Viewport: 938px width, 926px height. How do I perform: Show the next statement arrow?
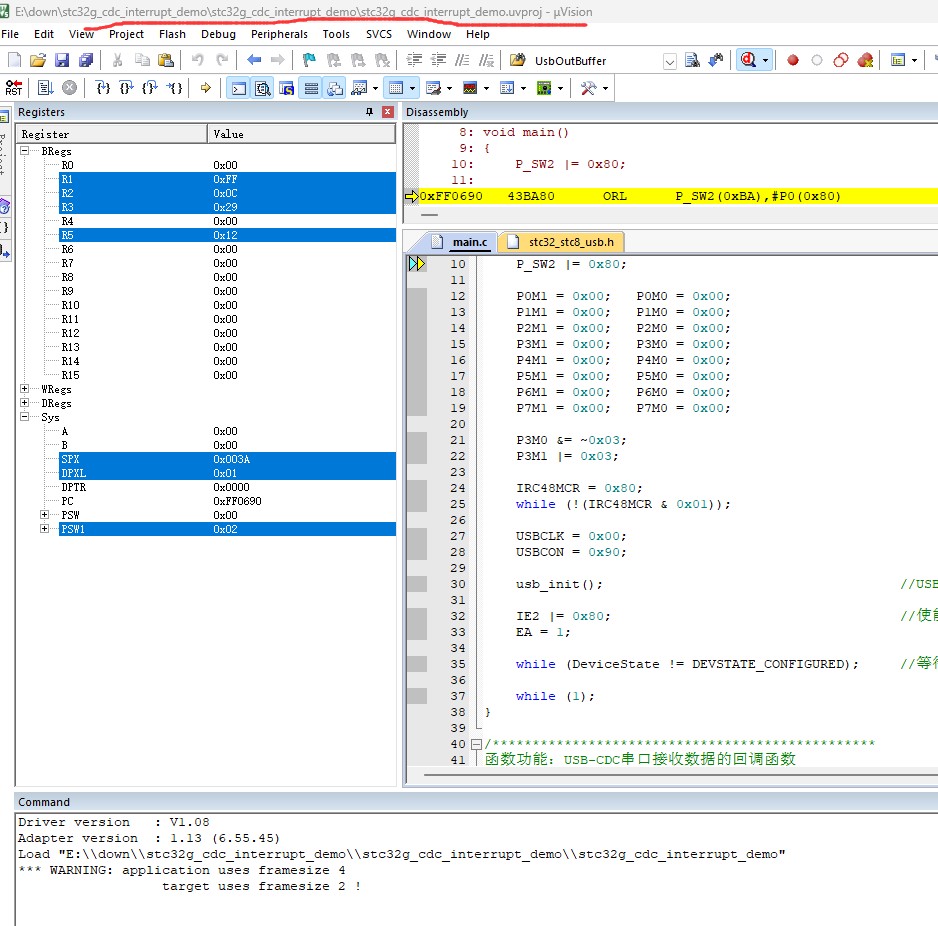pos(206,88)
